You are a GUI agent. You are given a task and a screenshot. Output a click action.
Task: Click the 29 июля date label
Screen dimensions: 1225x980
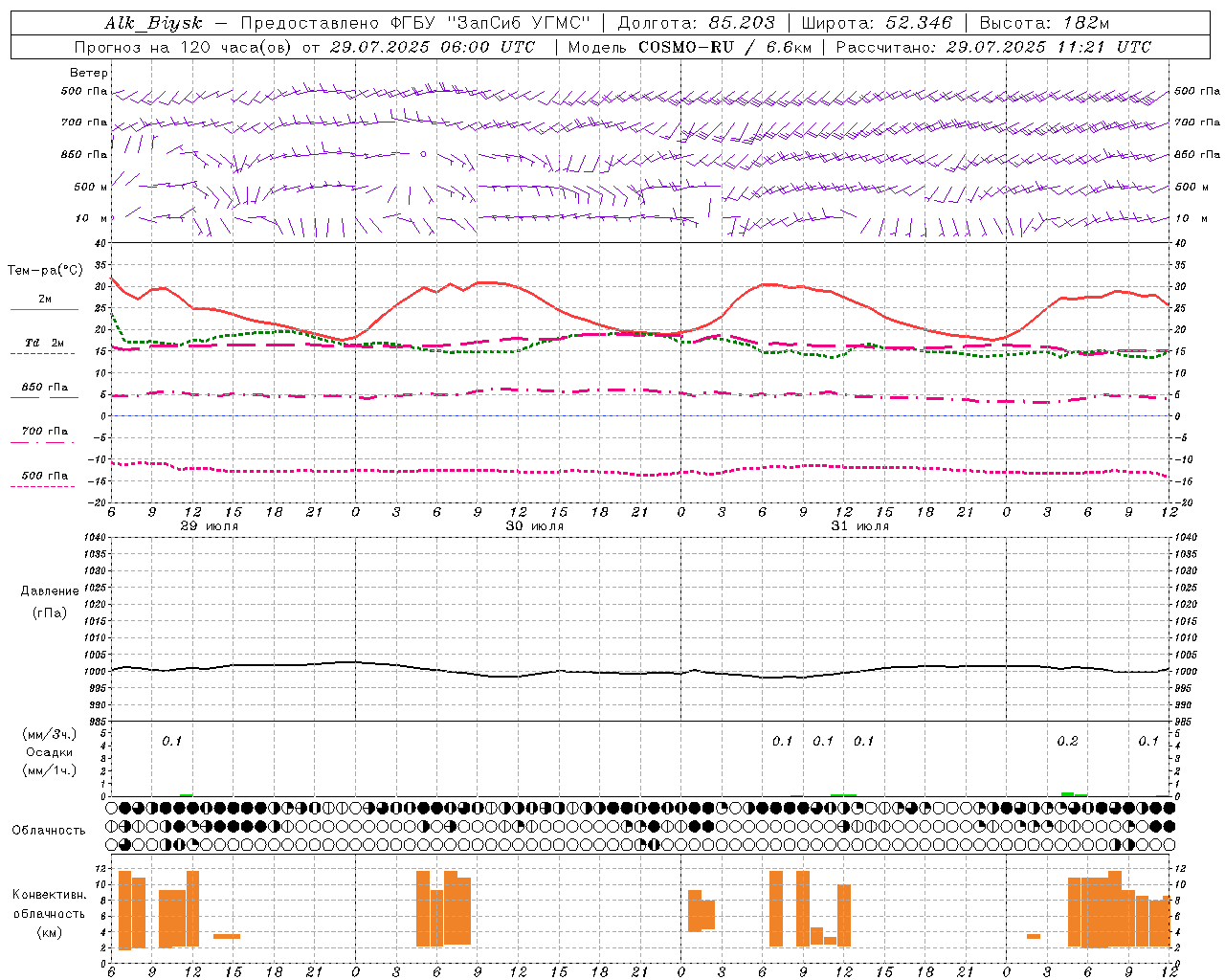coord(210,526)
